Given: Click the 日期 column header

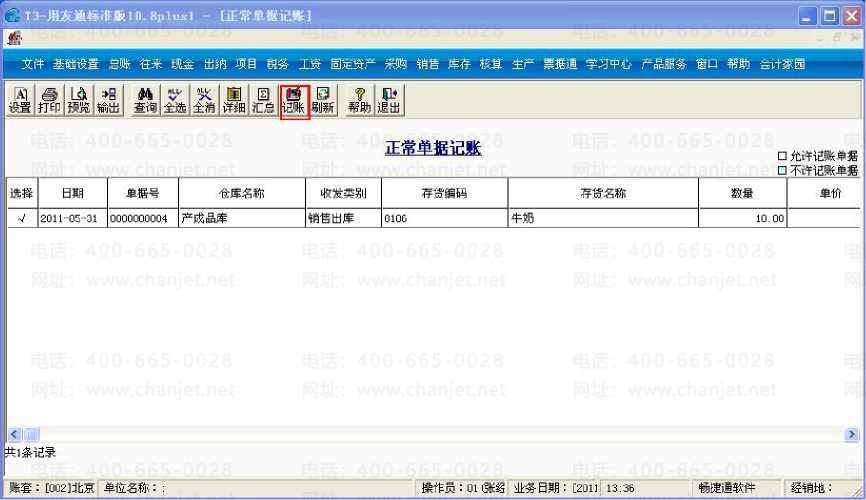Looking at the screenshot, I should tap(72, 193).
